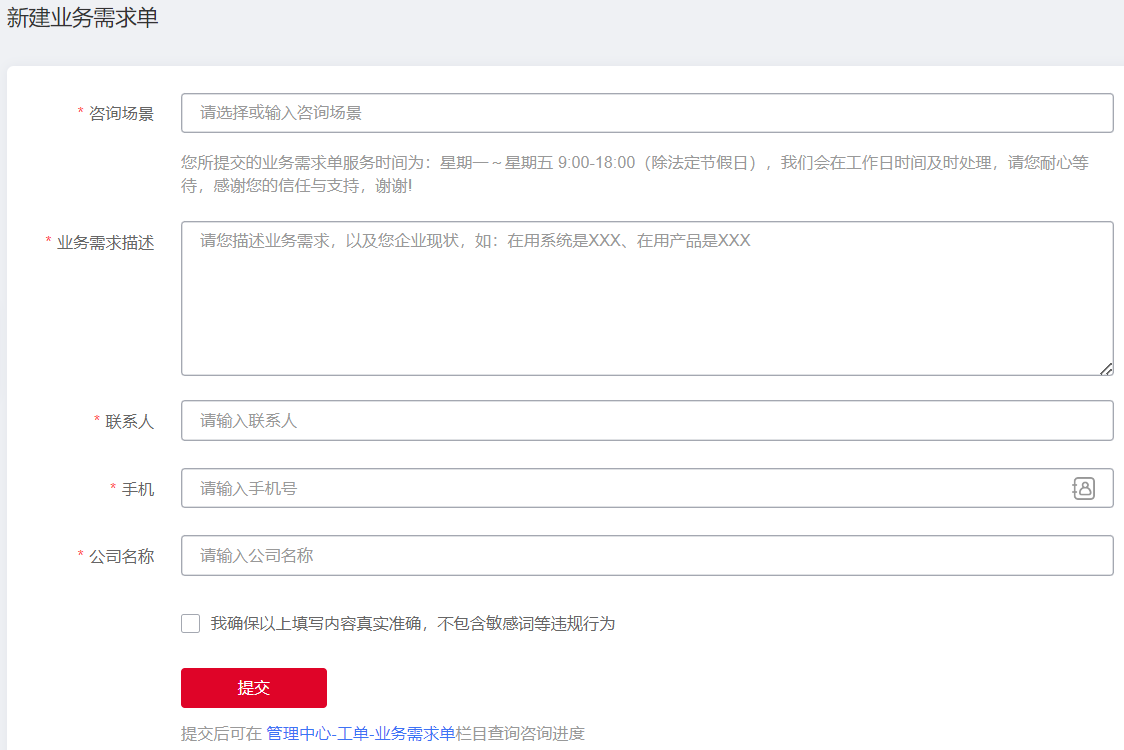This screenshot has width=1124, height=750.
Task: Open the 咨询场景 consultation scenario combo box
Action: [x=647, y=113]
